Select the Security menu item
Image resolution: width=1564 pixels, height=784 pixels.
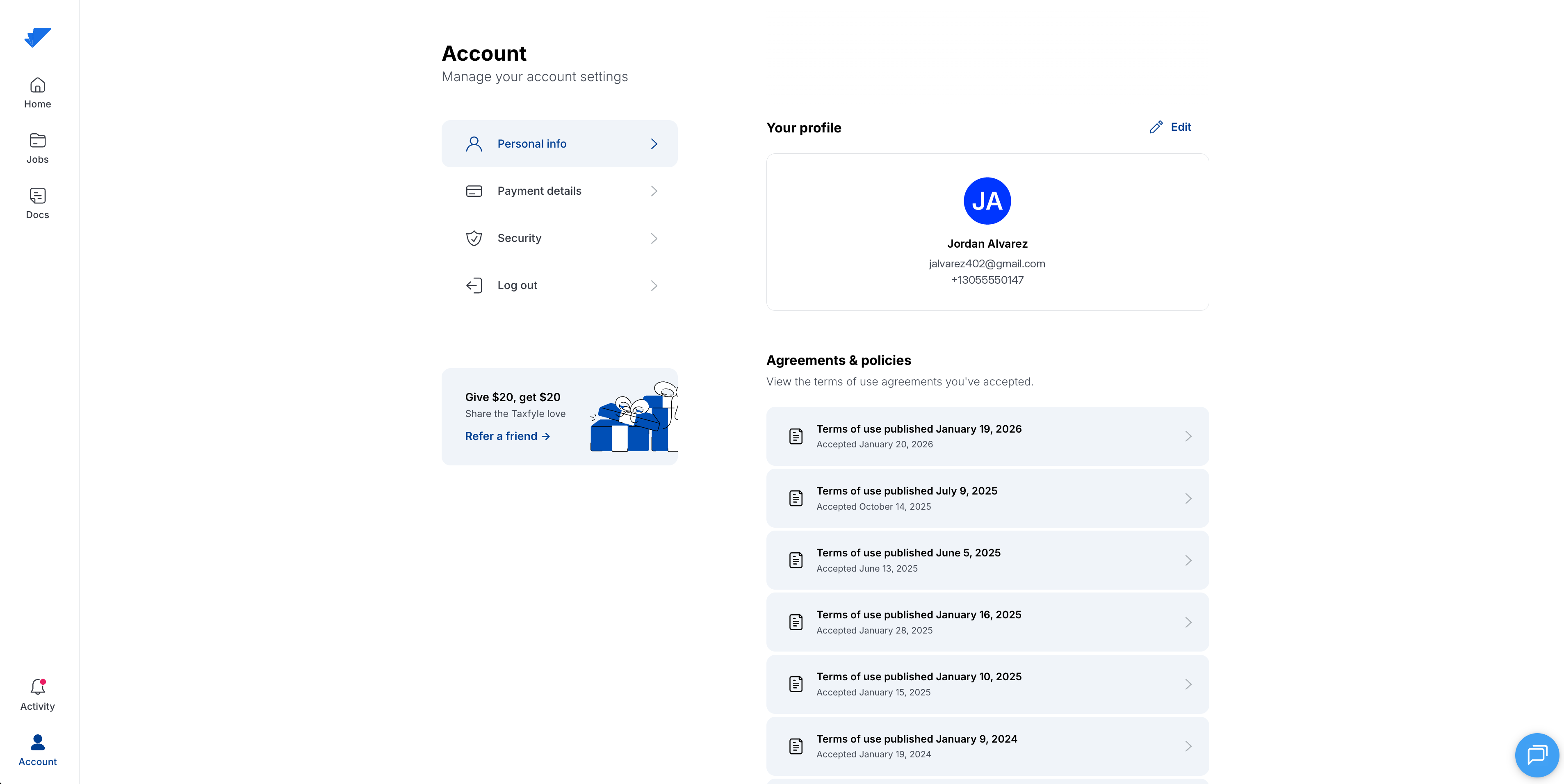coord(559,238)
